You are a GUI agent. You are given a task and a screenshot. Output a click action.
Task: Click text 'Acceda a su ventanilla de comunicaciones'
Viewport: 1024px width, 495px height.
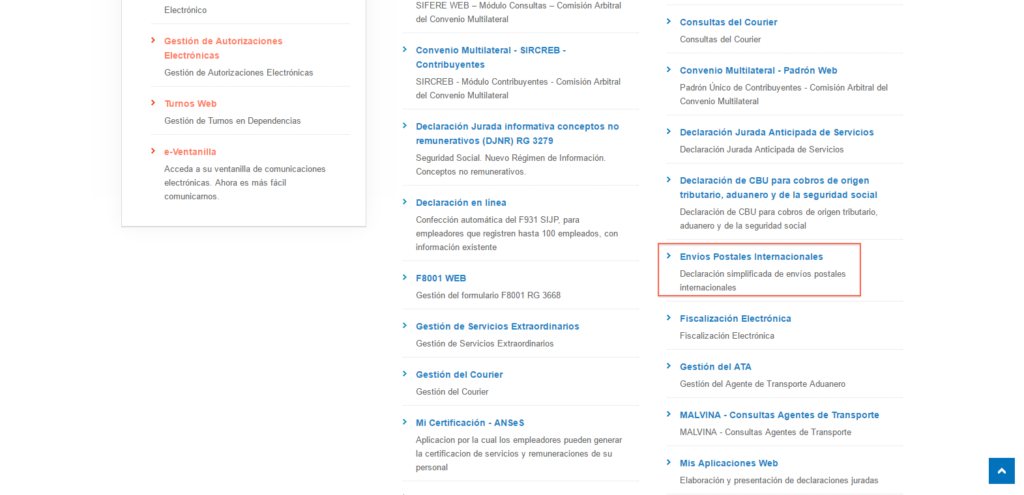[x=245, y=169]
